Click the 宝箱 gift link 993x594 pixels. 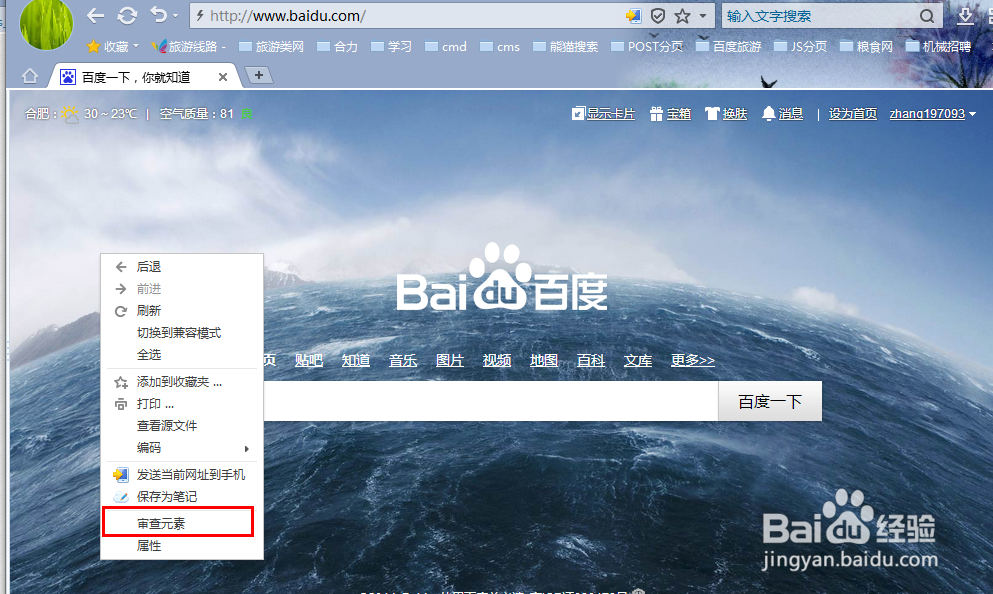[x=671, y=114]
